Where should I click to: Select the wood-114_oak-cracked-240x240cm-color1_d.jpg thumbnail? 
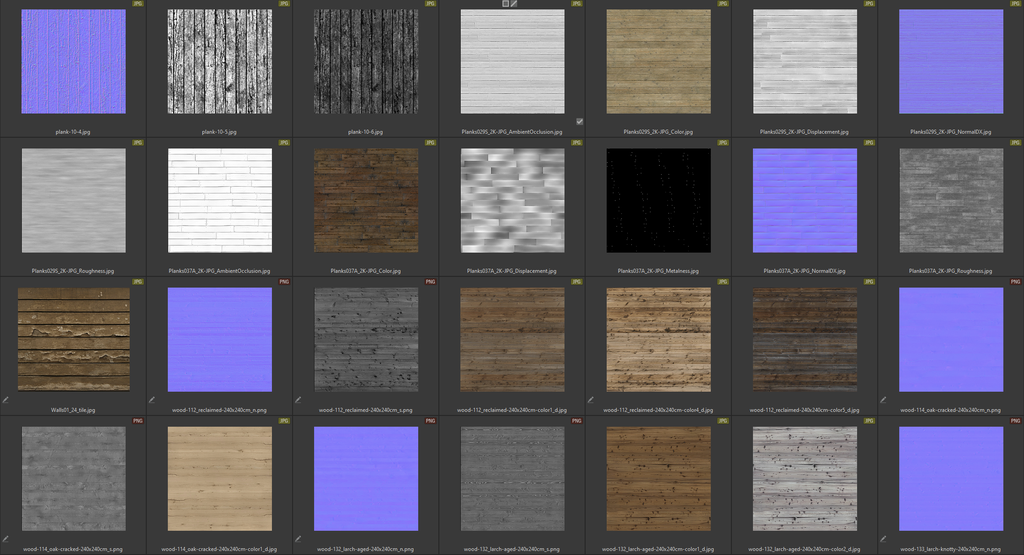pyautogui.click(x=219, y=479)
